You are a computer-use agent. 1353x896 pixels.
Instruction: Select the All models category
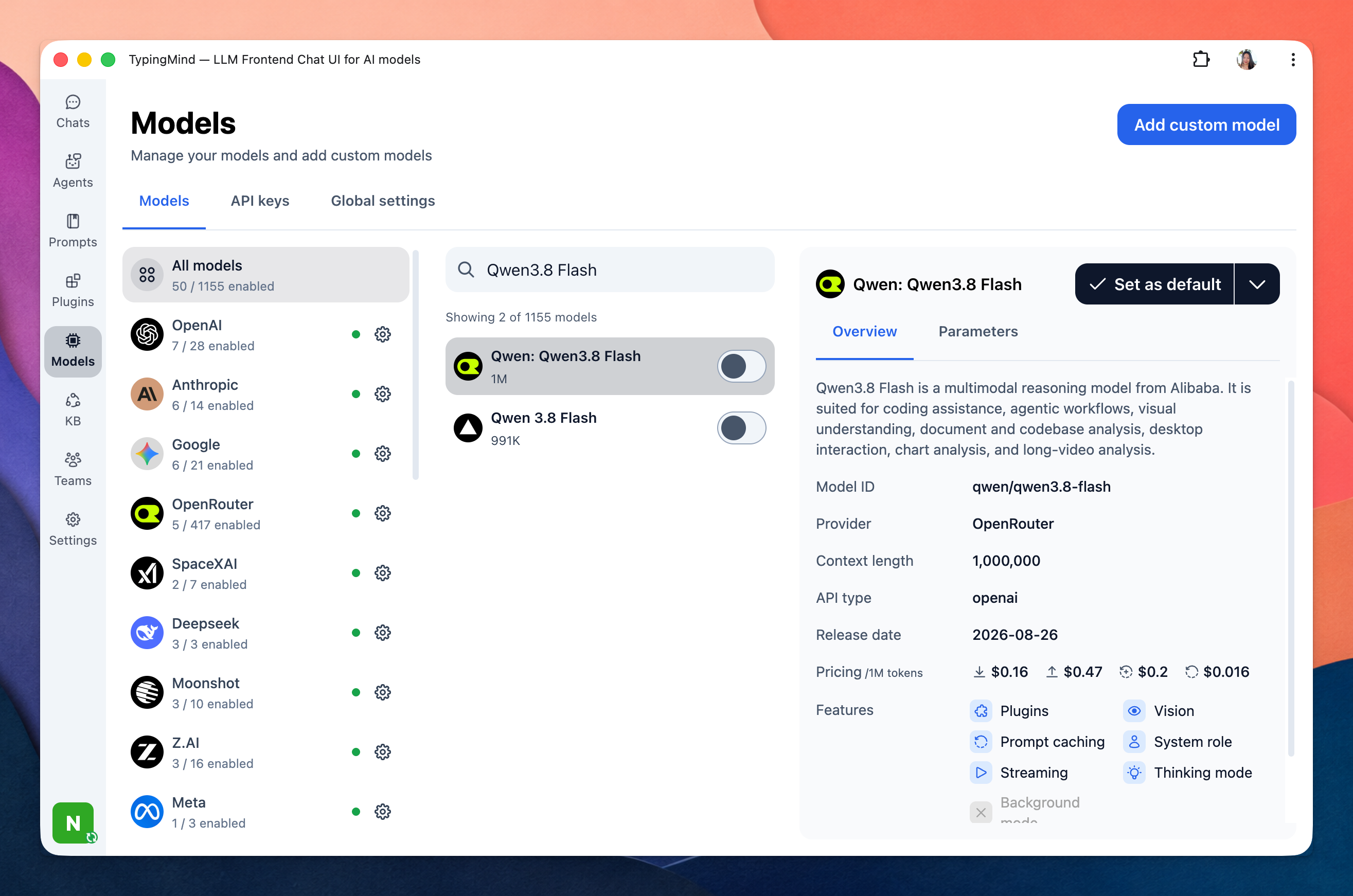point(265,275)
